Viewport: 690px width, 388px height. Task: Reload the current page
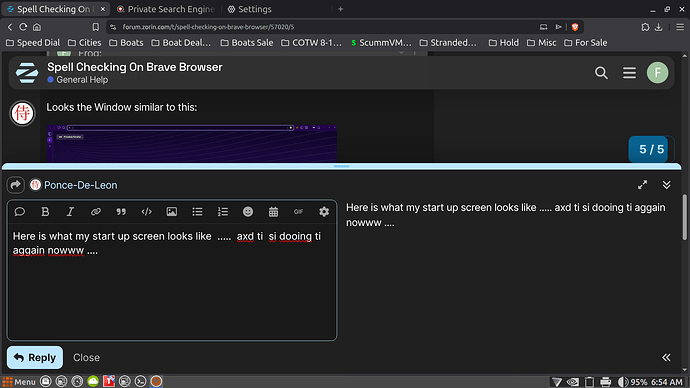[23, 27]
